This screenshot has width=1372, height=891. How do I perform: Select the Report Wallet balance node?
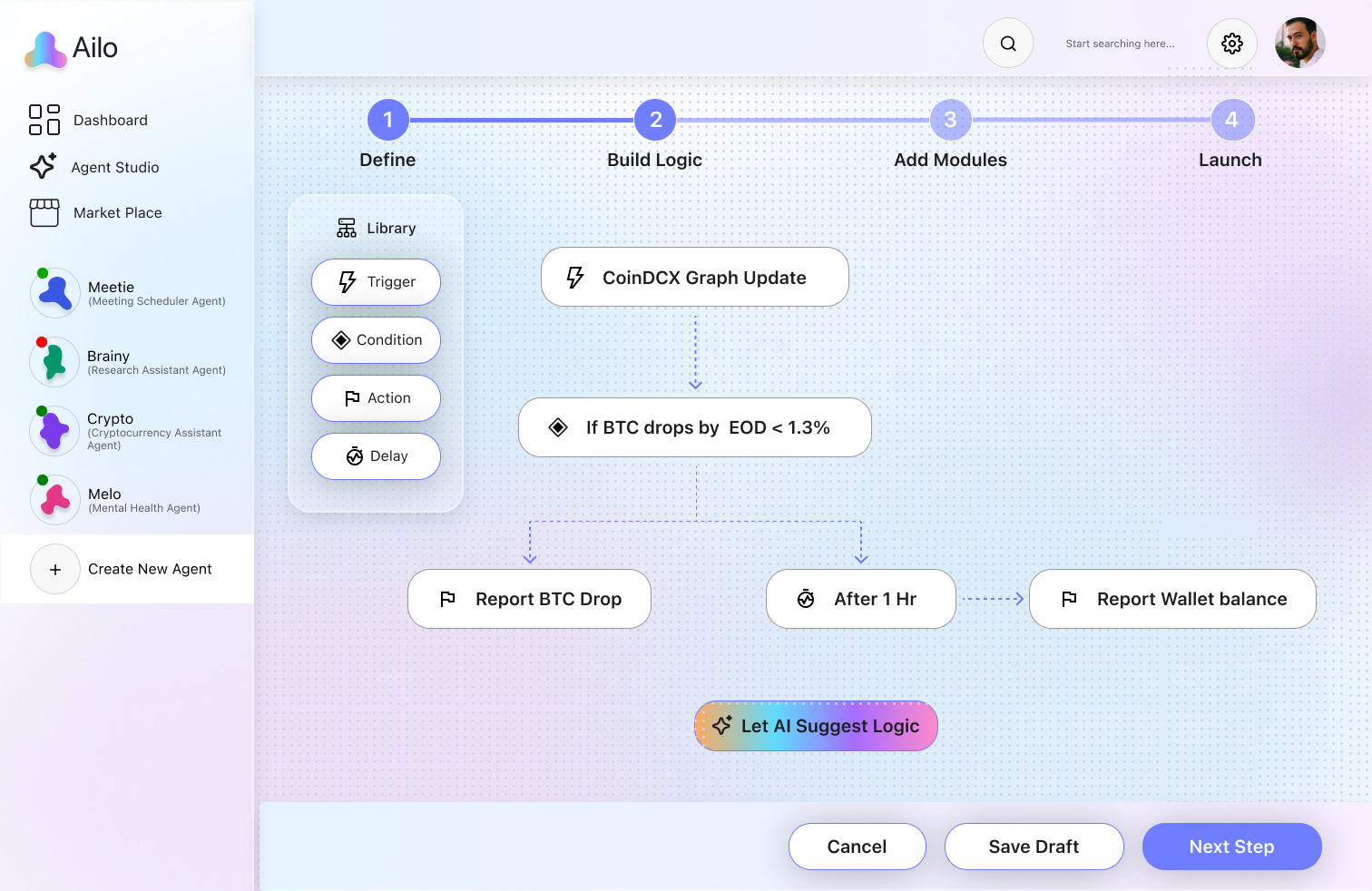tap(1172, 599)
